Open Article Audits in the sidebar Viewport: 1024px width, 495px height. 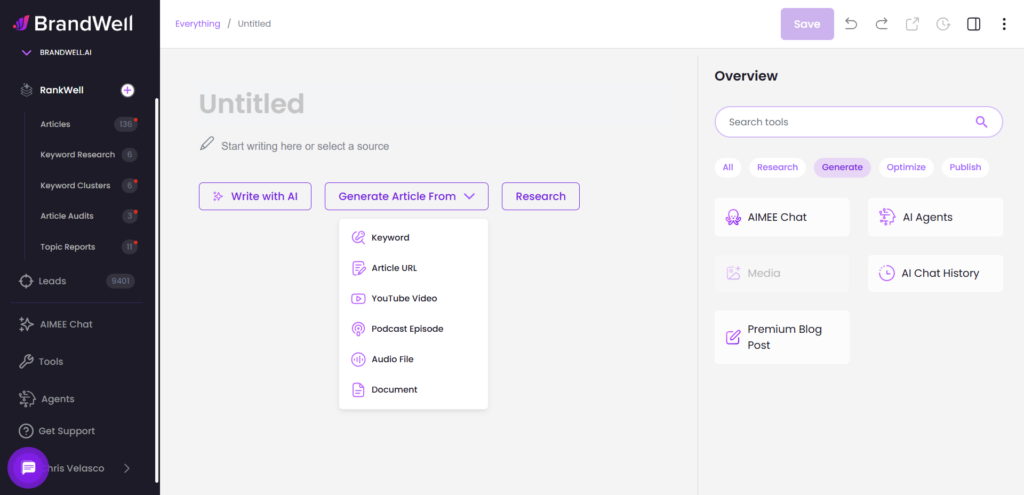click(67, 216)
